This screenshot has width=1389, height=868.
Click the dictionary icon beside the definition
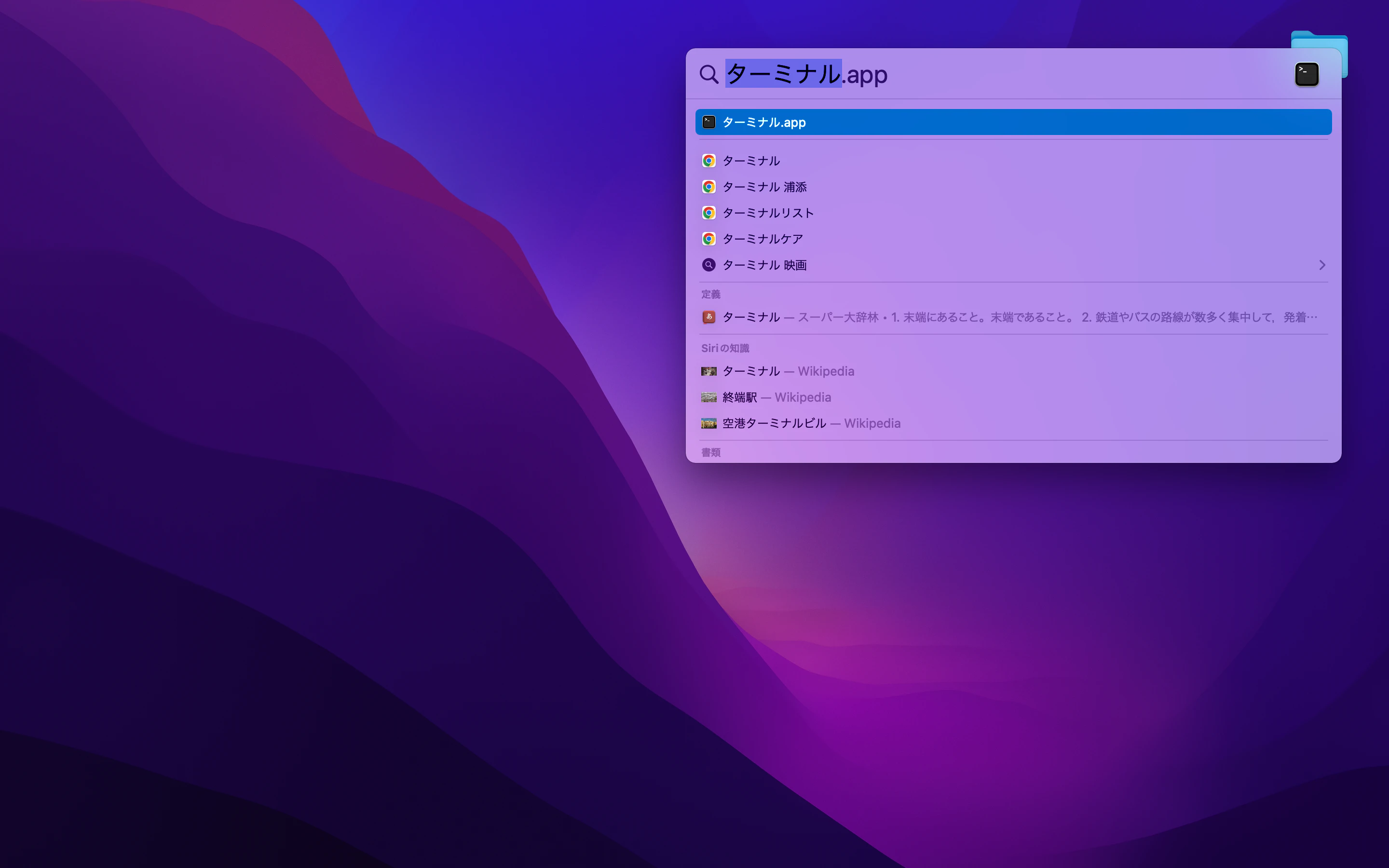[709, 317]
